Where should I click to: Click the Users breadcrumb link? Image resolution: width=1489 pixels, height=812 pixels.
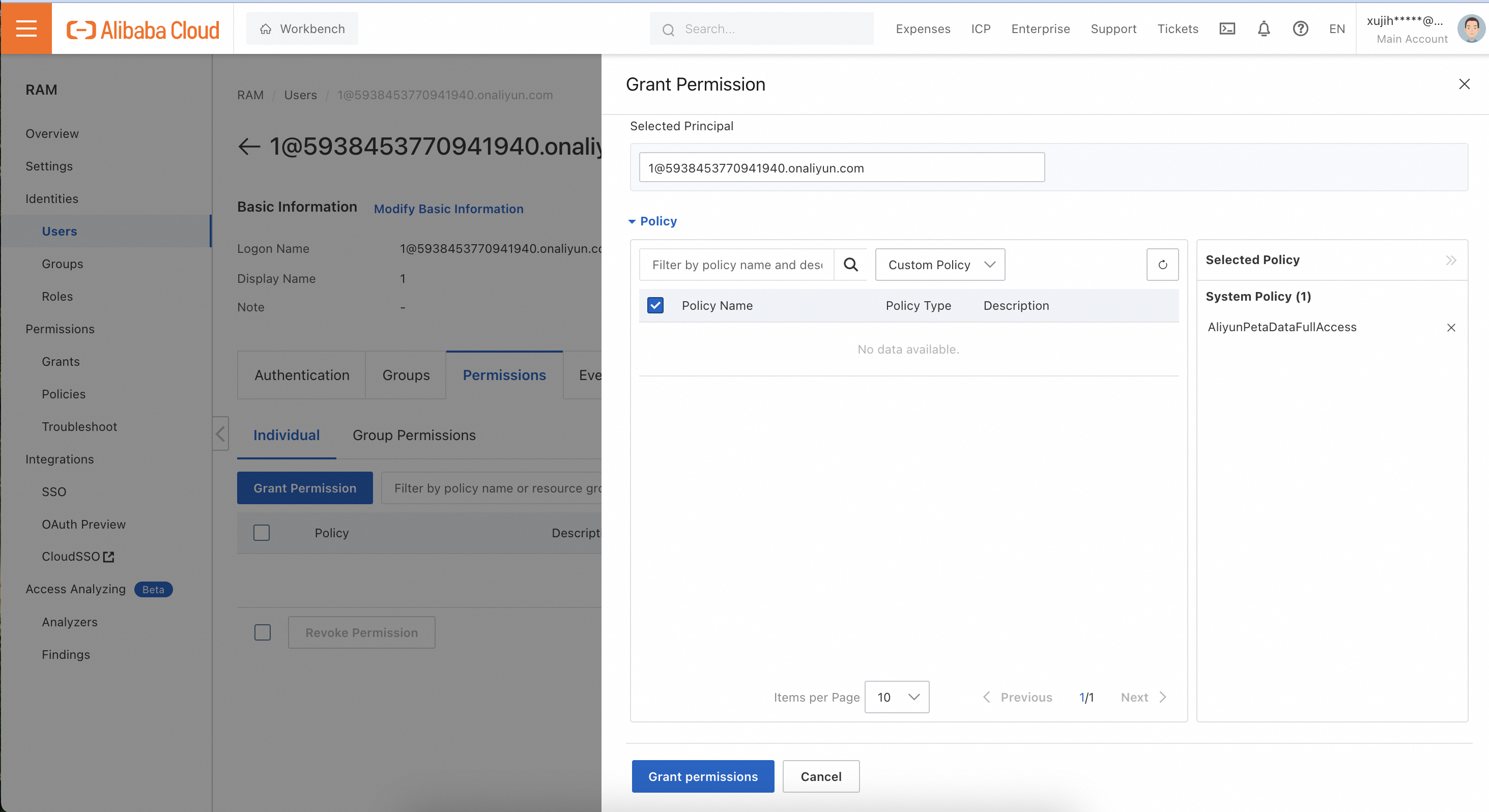tap(301, 95)
